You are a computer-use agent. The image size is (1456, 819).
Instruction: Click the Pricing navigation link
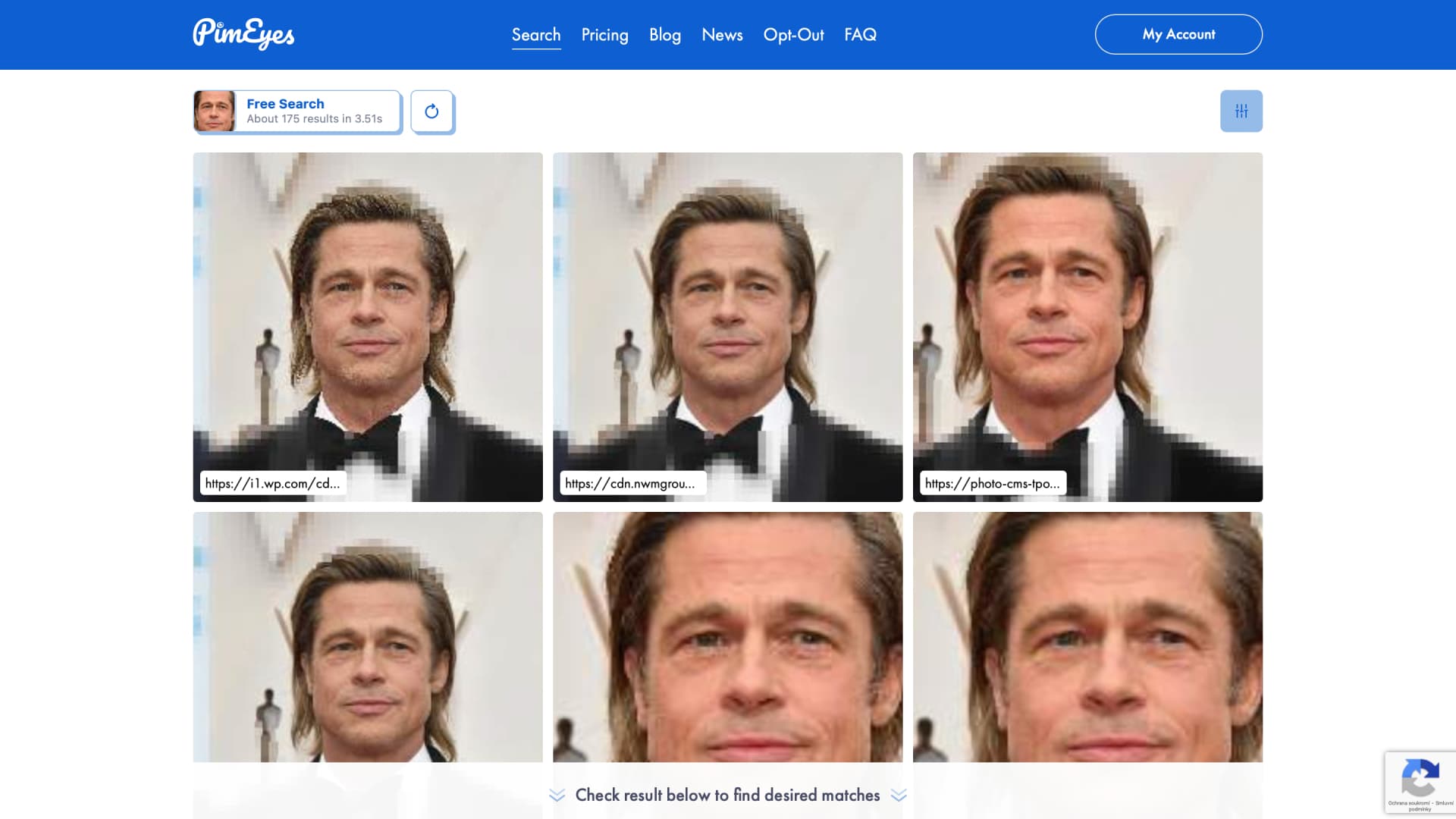[604, 35]
